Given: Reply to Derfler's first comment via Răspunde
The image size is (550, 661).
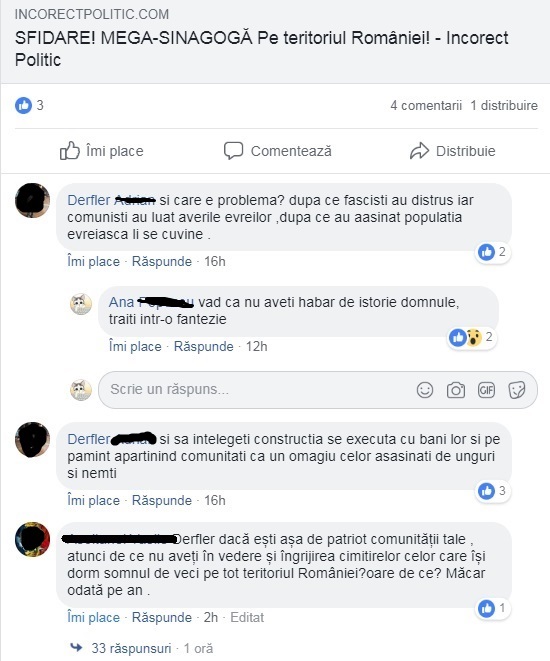Looking at the screenshot, I should click(162, 261).
